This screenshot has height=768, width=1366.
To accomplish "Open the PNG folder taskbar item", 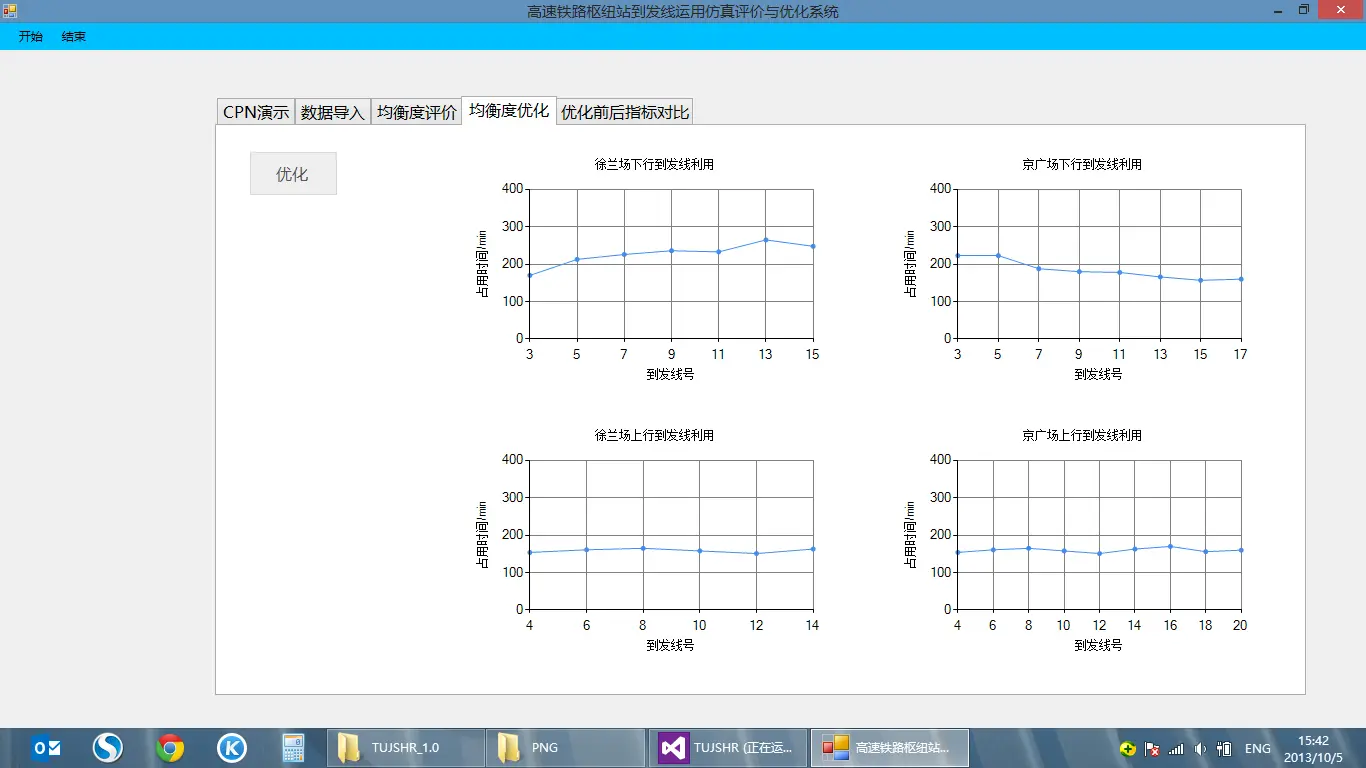I will coord(565,748).
